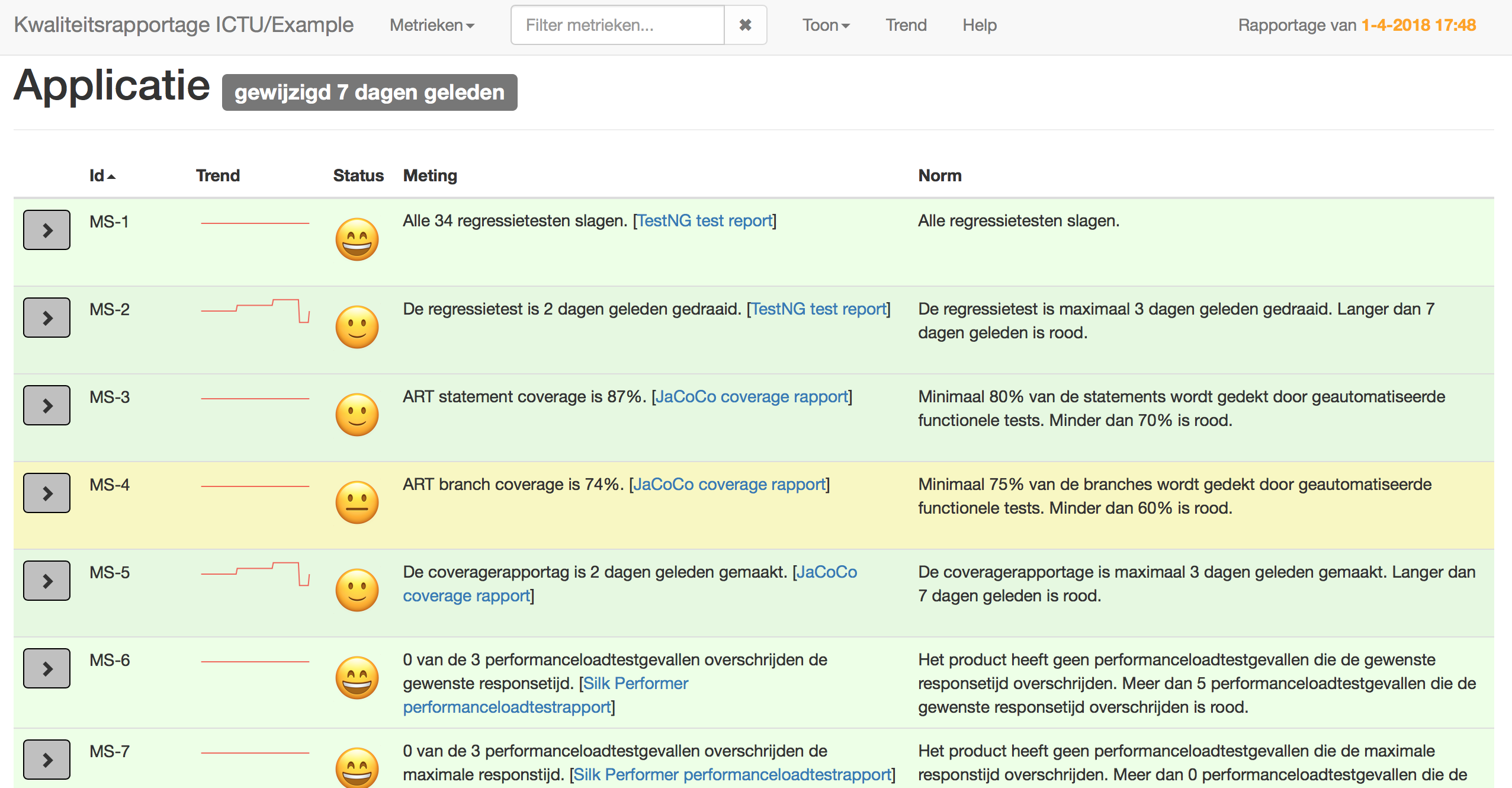The image size is (1512, 788).
Task: Open the Trend menu item
Action: pos(906,25)
